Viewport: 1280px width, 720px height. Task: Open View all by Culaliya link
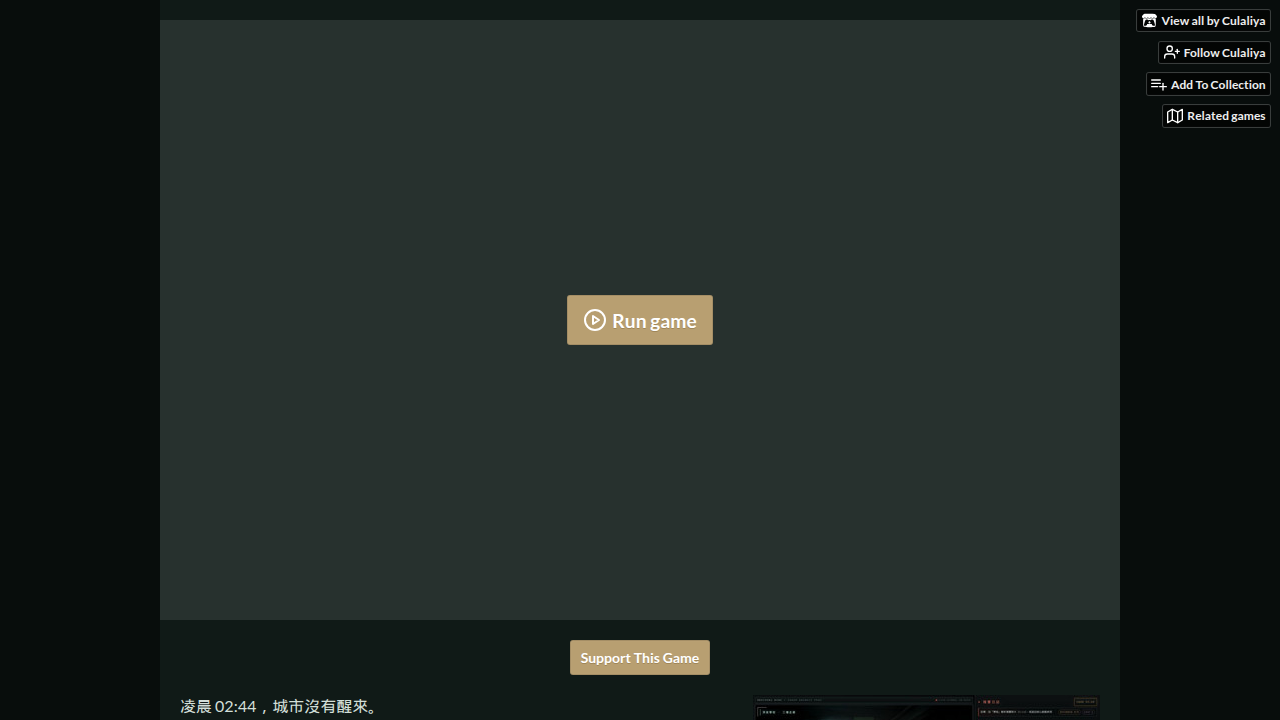pos(1203,21)
